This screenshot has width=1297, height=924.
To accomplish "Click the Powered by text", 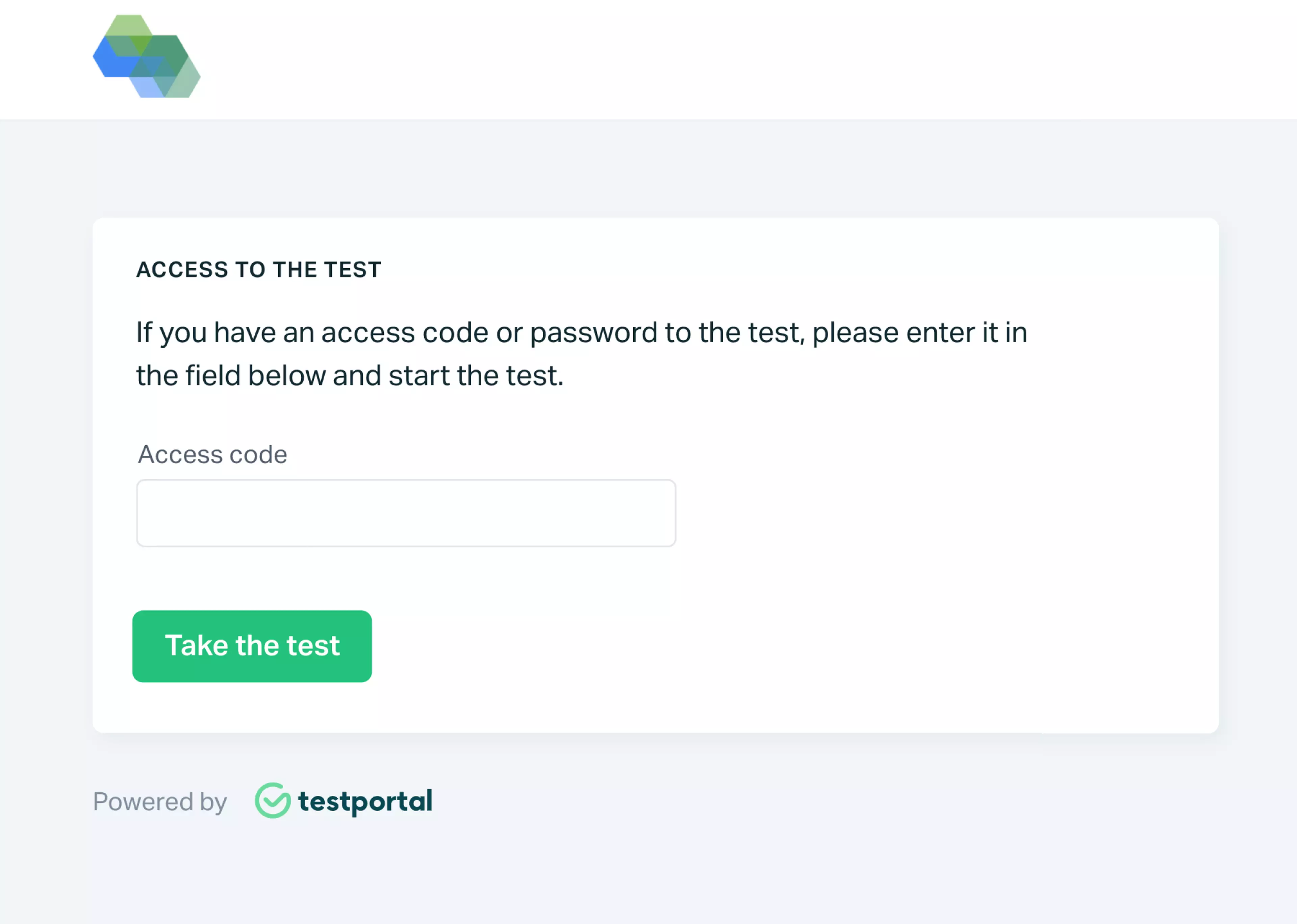I will click(x=160, y=802).
